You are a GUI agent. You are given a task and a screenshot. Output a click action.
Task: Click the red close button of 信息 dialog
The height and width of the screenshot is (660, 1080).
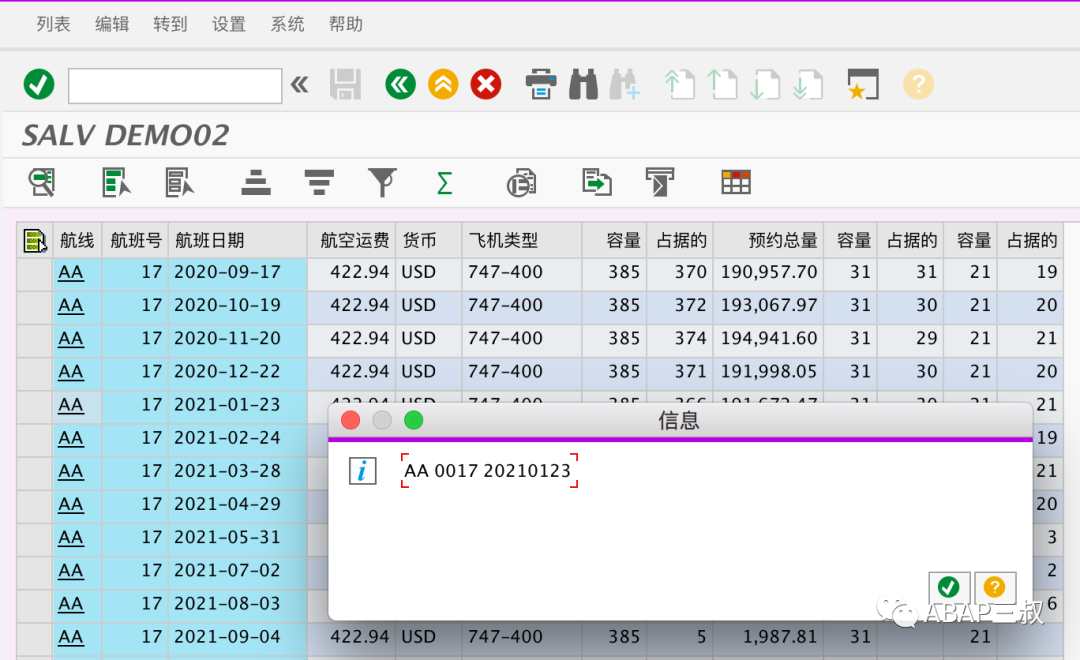(351, 420)
